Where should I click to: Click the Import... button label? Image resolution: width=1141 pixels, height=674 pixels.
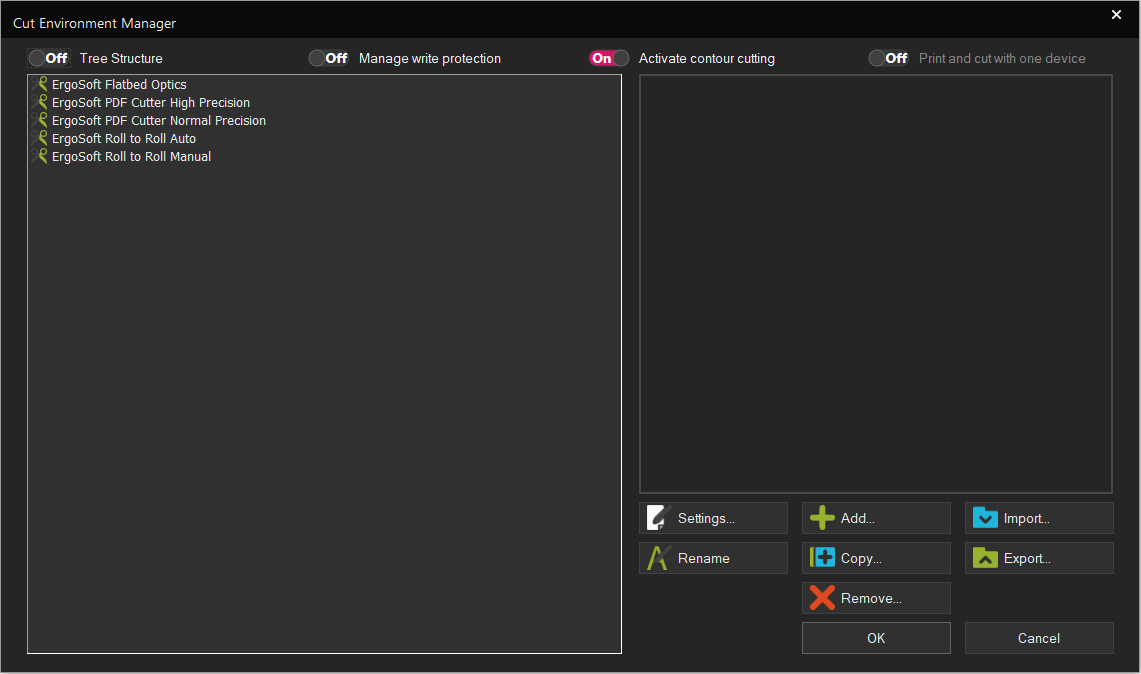1027,518
